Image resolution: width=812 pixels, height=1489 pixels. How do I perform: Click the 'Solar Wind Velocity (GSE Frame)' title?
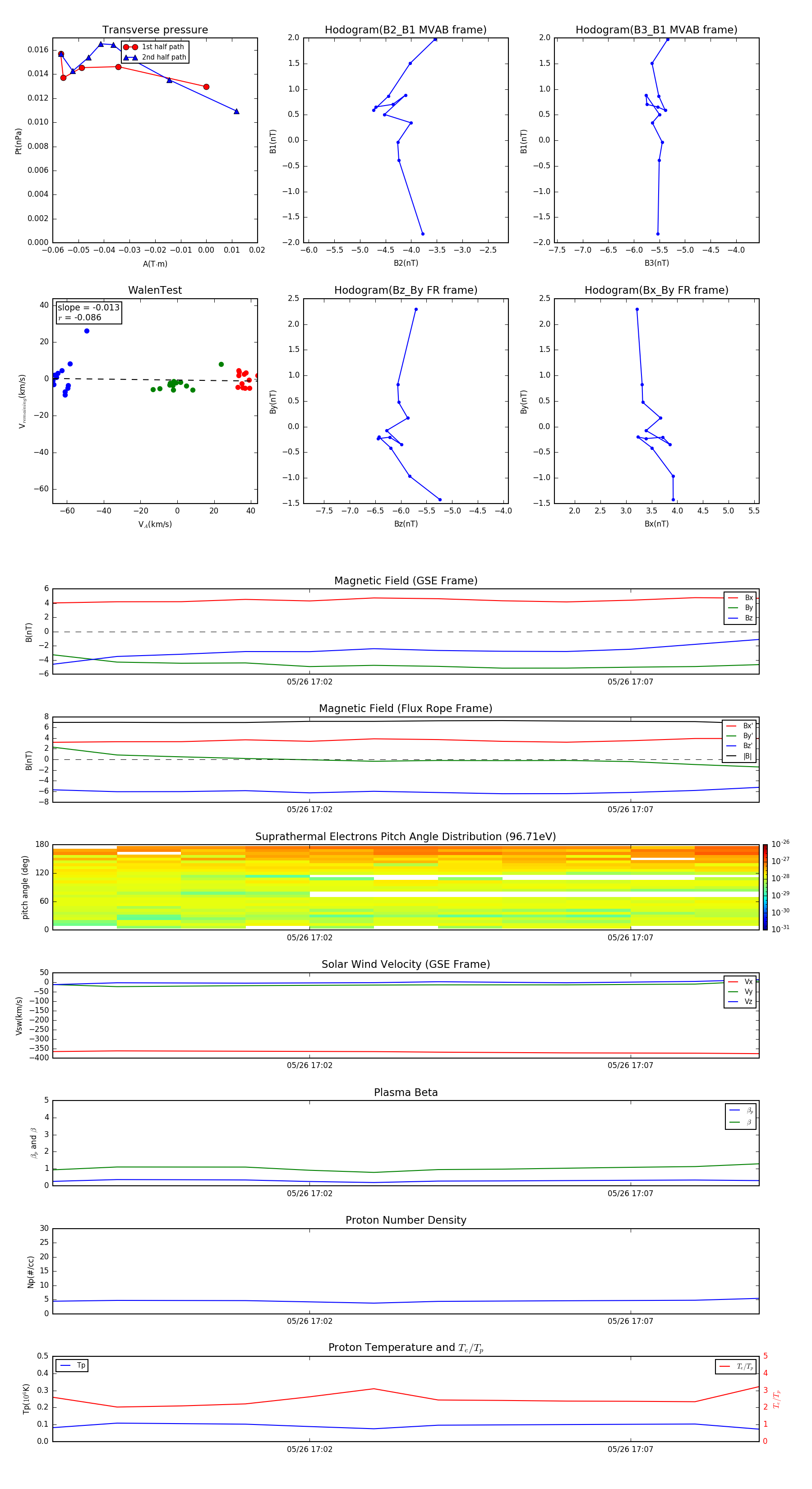pos(406,965)
